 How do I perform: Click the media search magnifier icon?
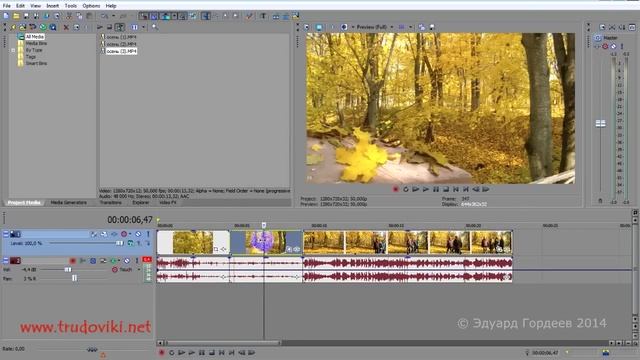pyautogui.click(x=155, y=27)
